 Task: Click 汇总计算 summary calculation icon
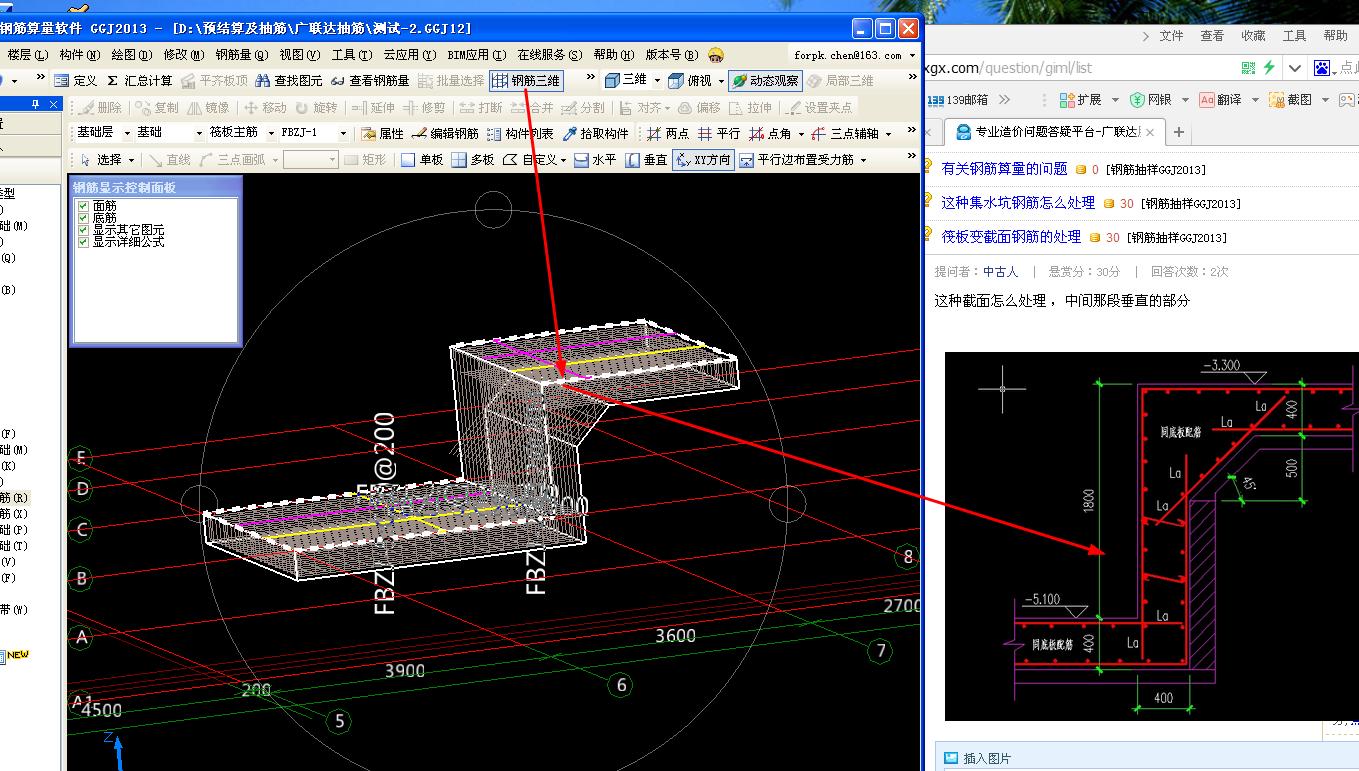click(139, 81)
